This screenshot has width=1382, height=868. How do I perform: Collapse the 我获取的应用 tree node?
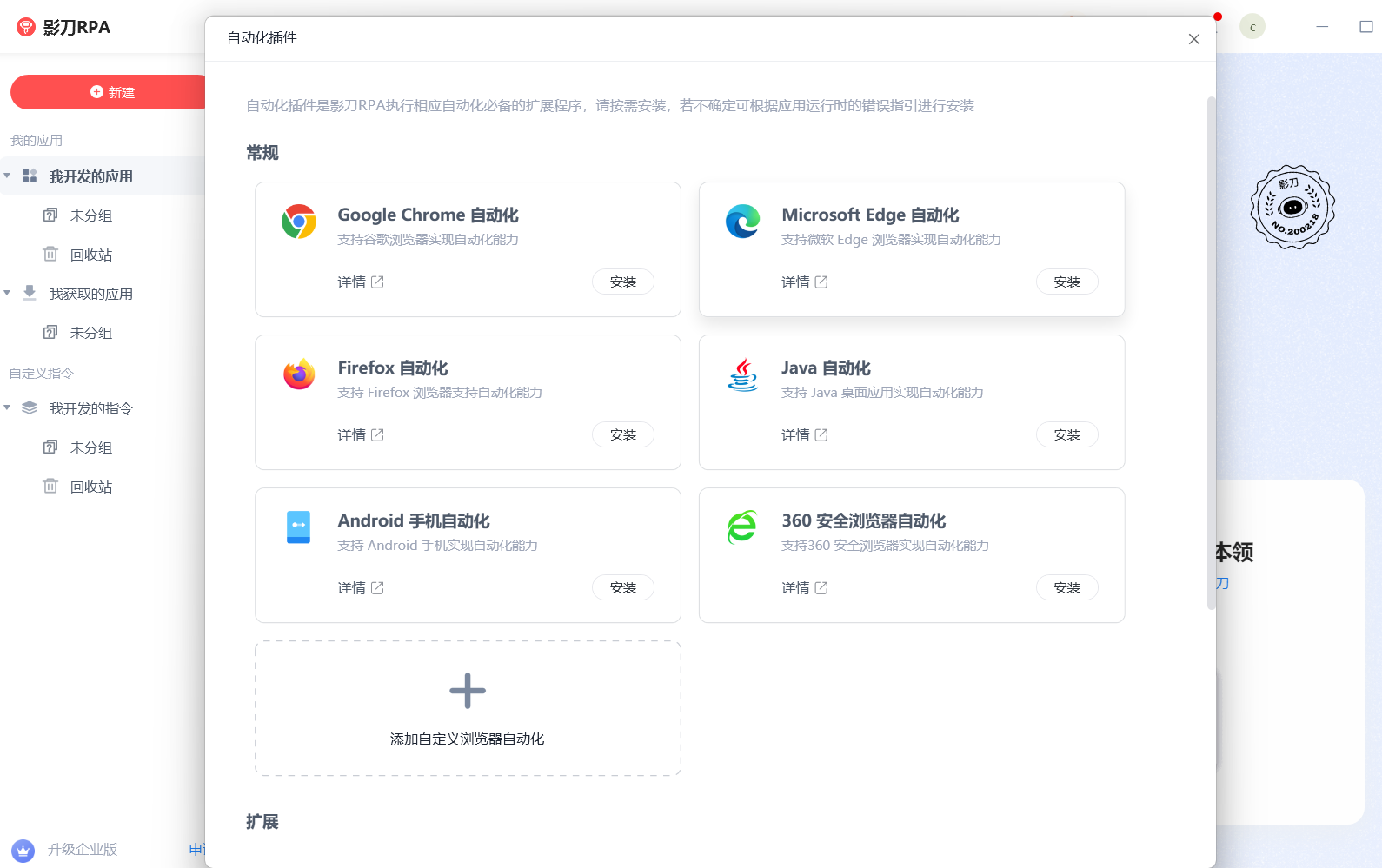7,293
